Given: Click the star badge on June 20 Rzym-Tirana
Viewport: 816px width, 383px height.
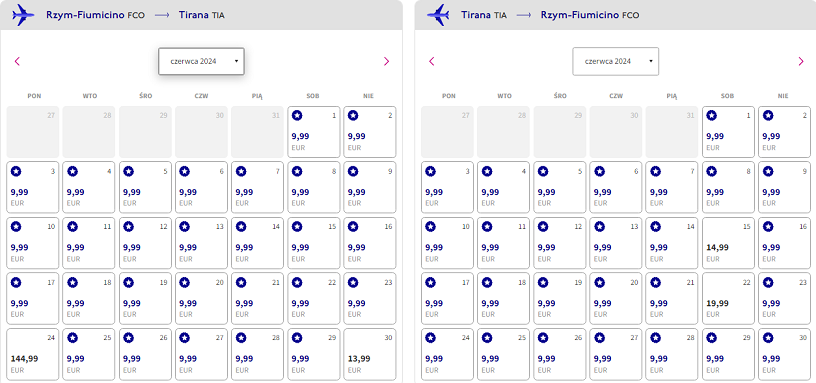Looking at the screenshot, I should 185,283.
